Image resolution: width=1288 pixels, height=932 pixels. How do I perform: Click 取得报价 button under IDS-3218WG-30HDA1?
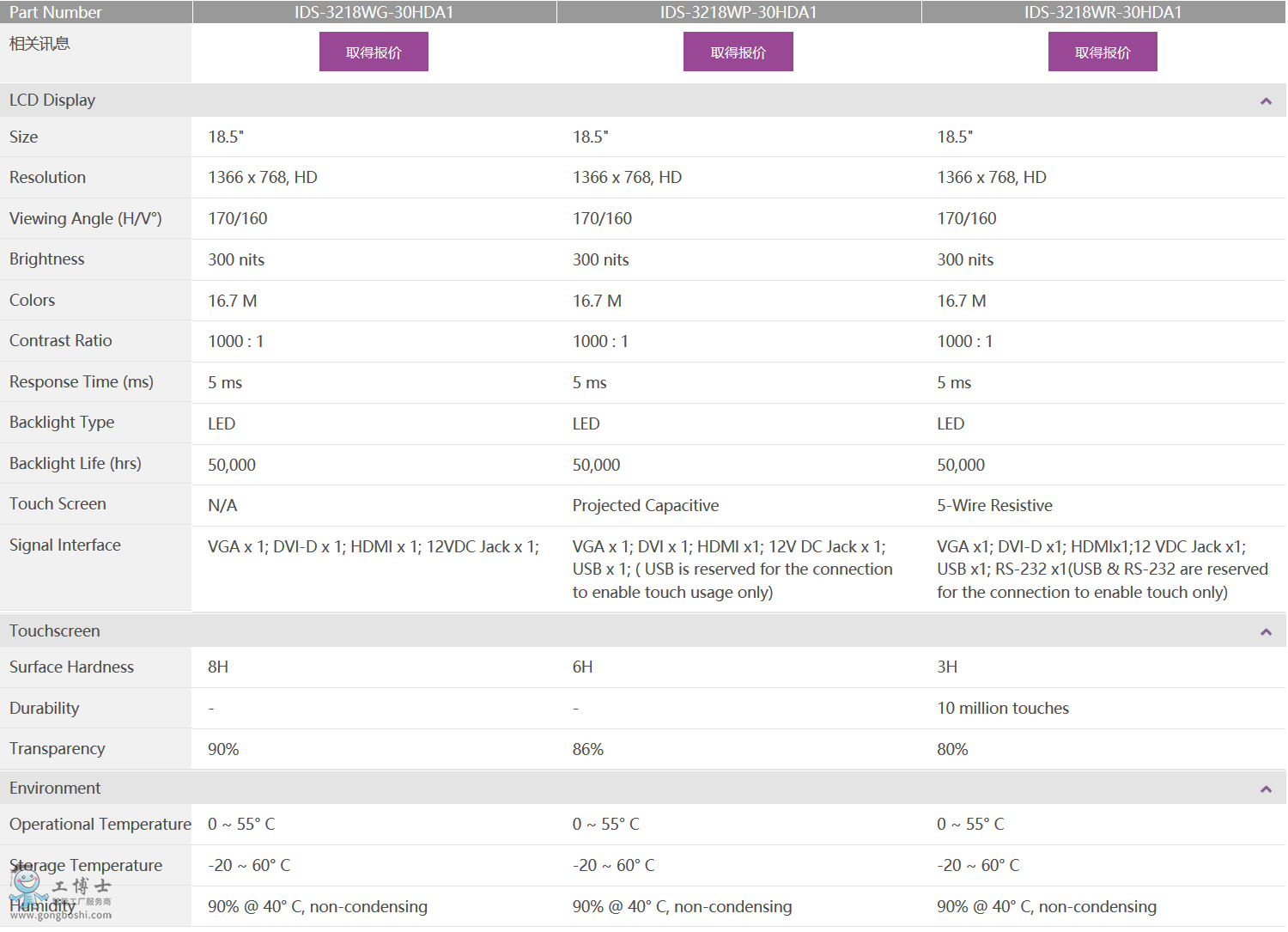374,52
